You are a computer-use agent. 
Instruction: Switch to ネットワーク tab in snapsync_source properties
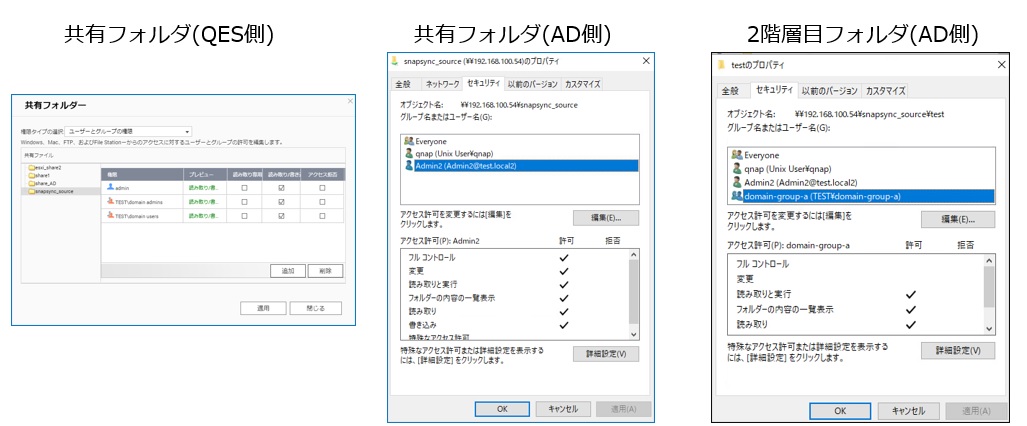[442, 85]
